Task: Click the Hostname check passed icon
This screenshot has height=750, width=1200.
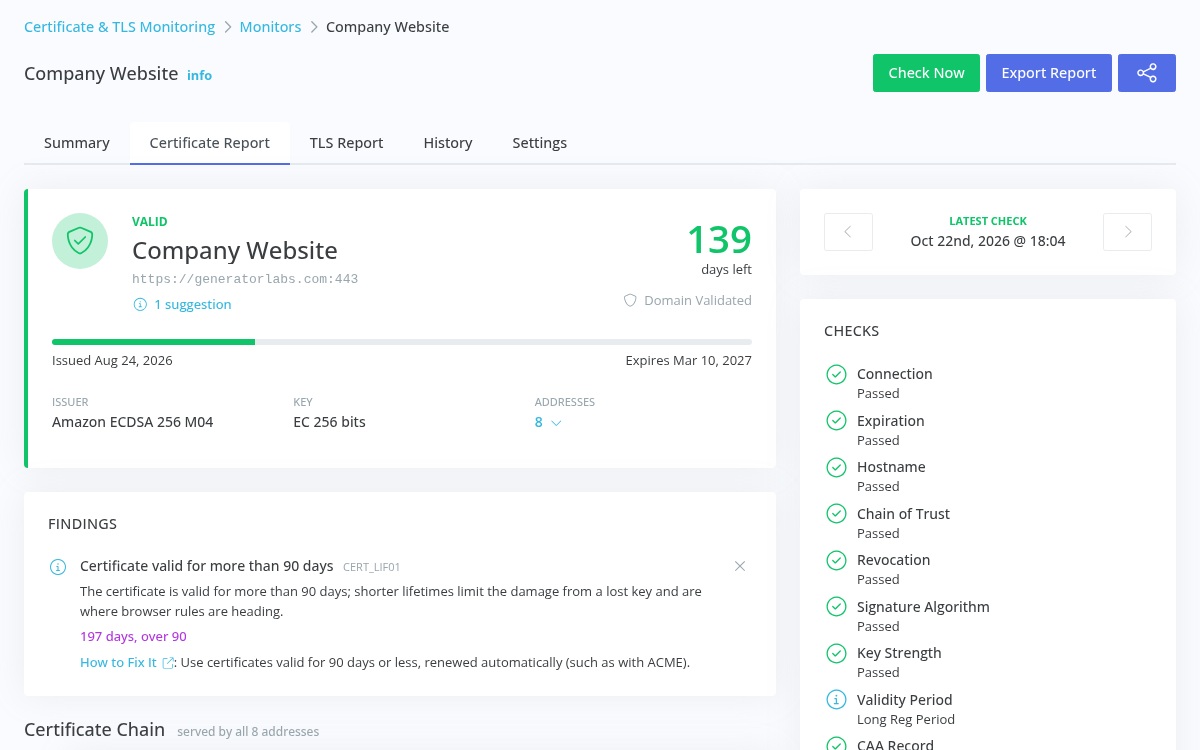Action: (837, 467)
